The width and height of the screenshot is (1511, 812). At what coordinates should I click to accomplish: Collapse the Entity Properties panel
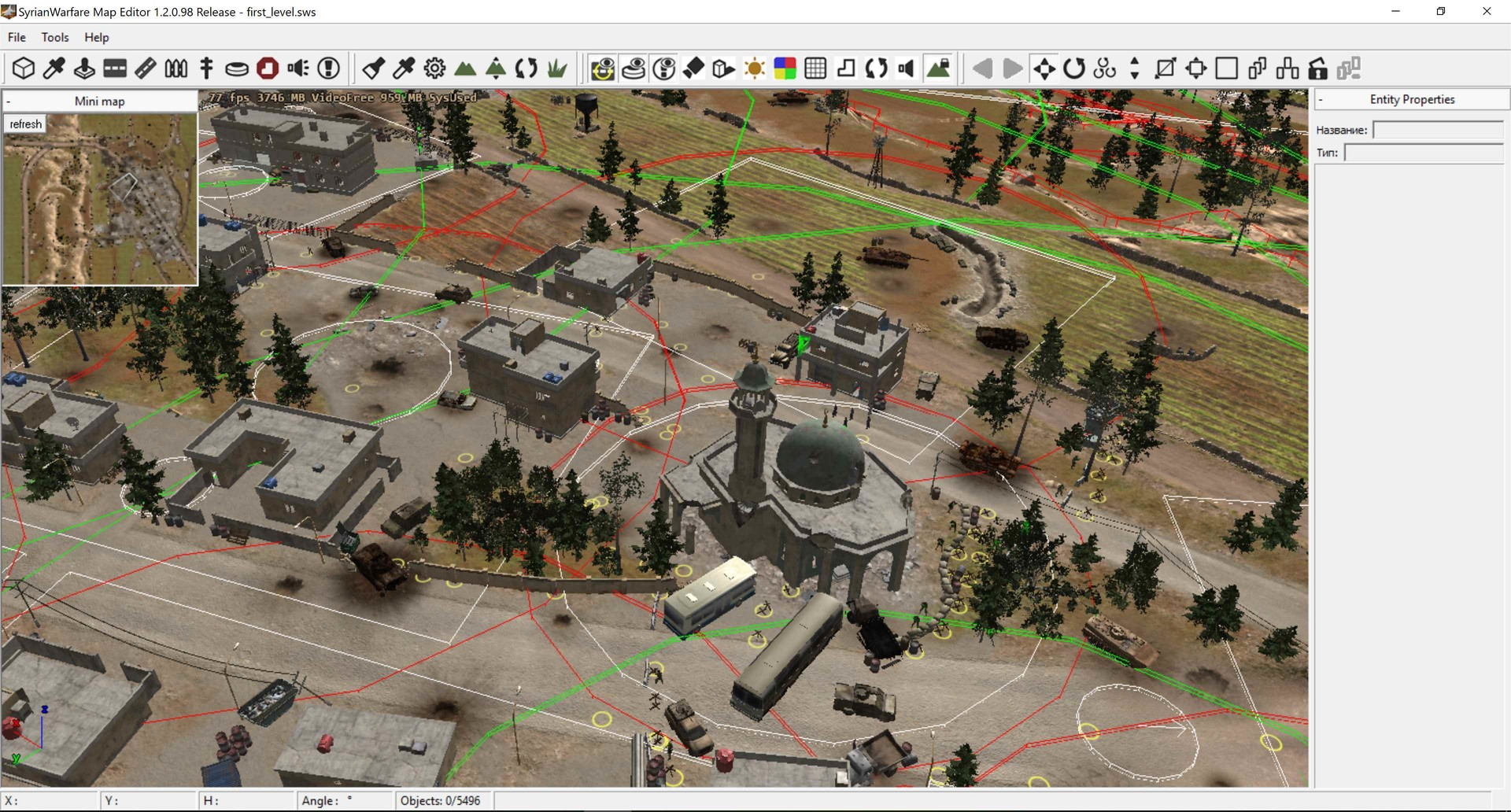point(1321,99)
